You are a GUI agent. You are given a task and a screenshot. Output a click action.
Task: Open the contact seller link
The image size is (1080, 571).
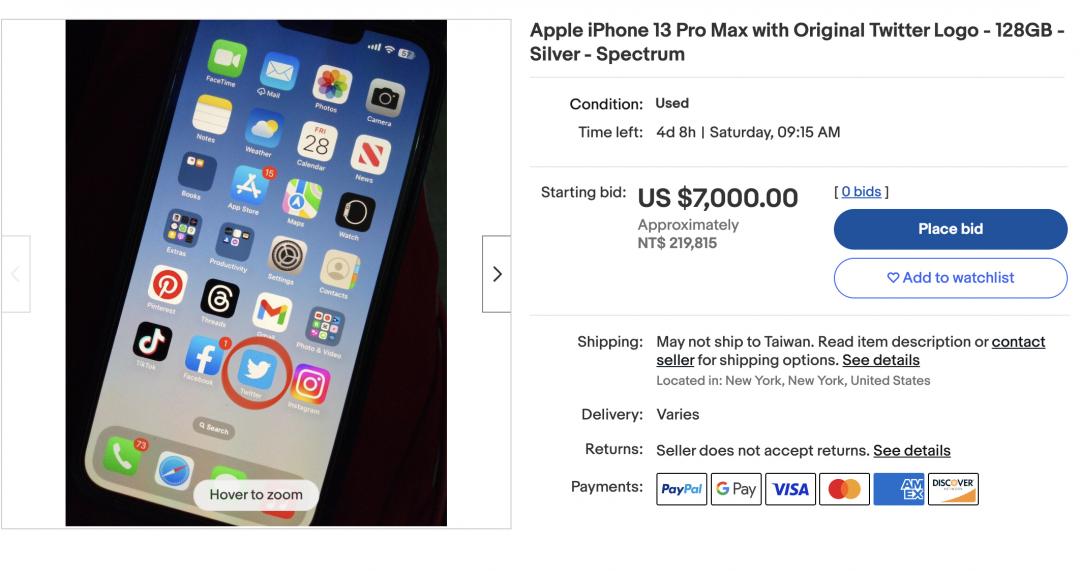[851, 351]
